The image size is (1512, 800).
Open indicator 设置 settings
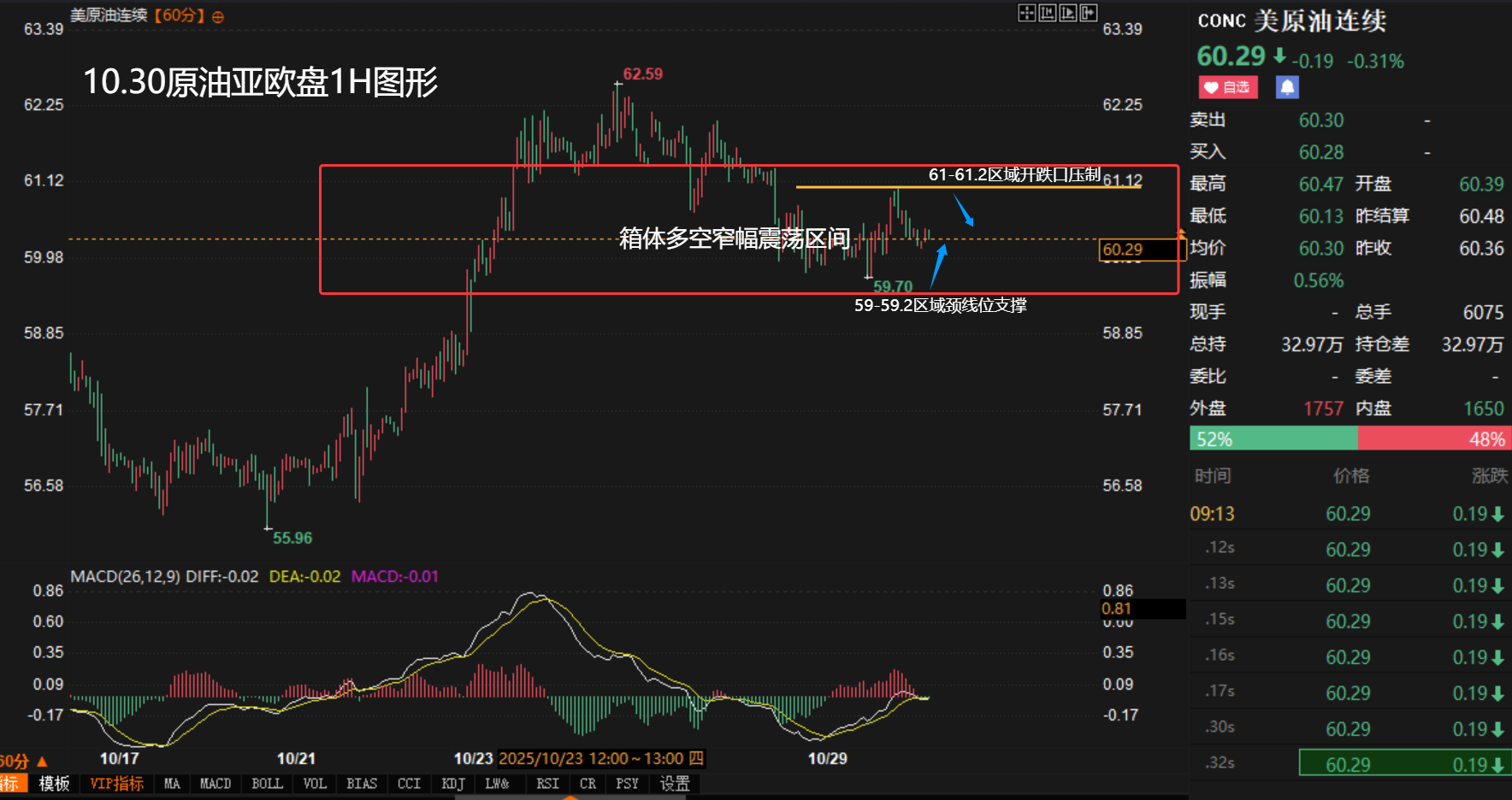coord(675,784)
